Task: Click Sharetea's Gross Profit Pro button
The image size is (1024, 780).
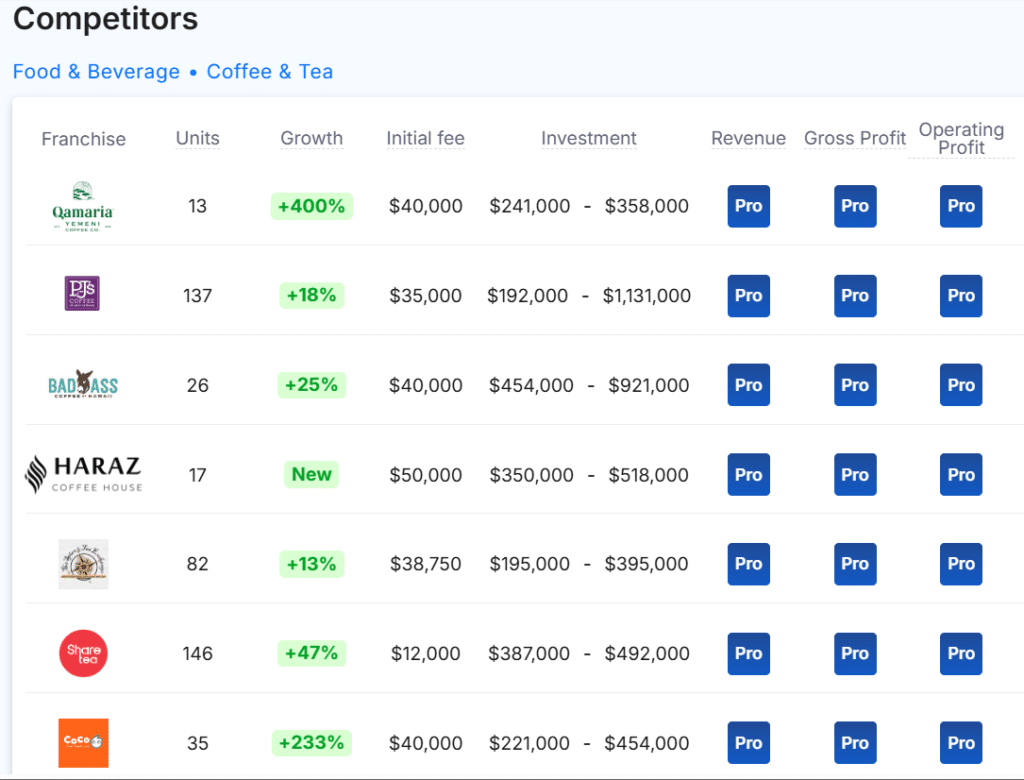Action: coord(855,653)
